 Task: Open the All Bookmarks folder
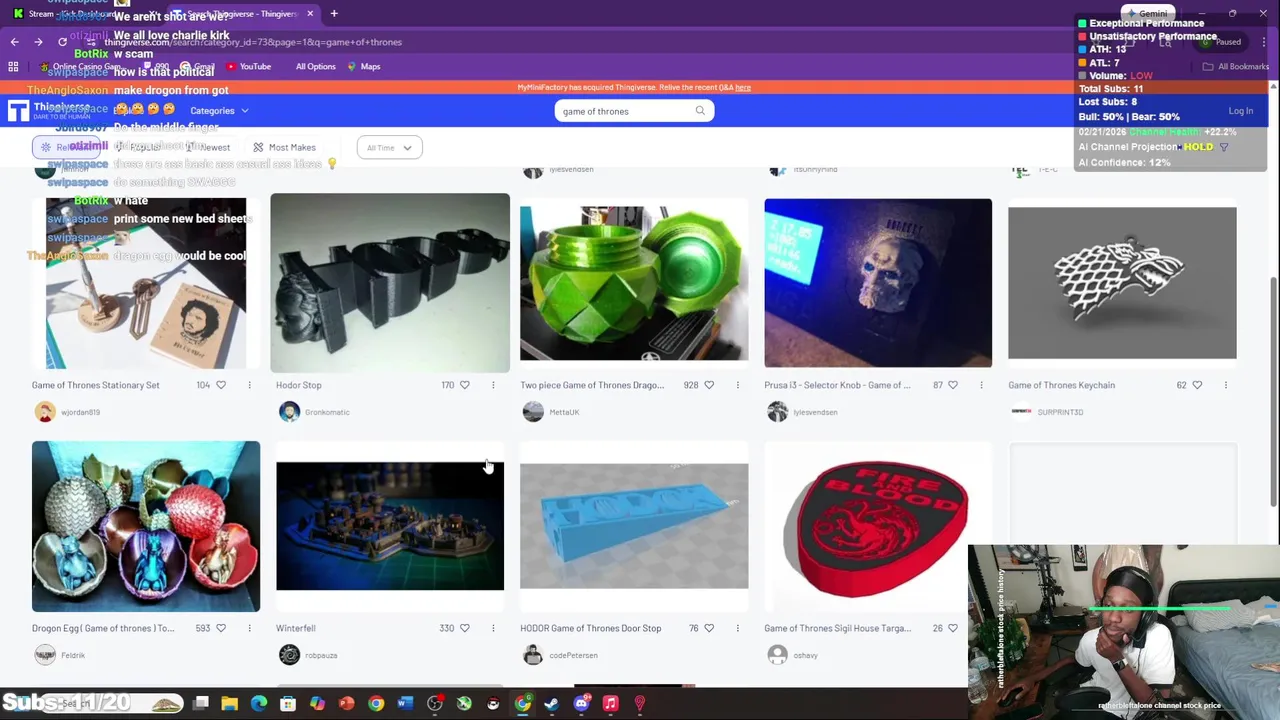point(1236,66)
